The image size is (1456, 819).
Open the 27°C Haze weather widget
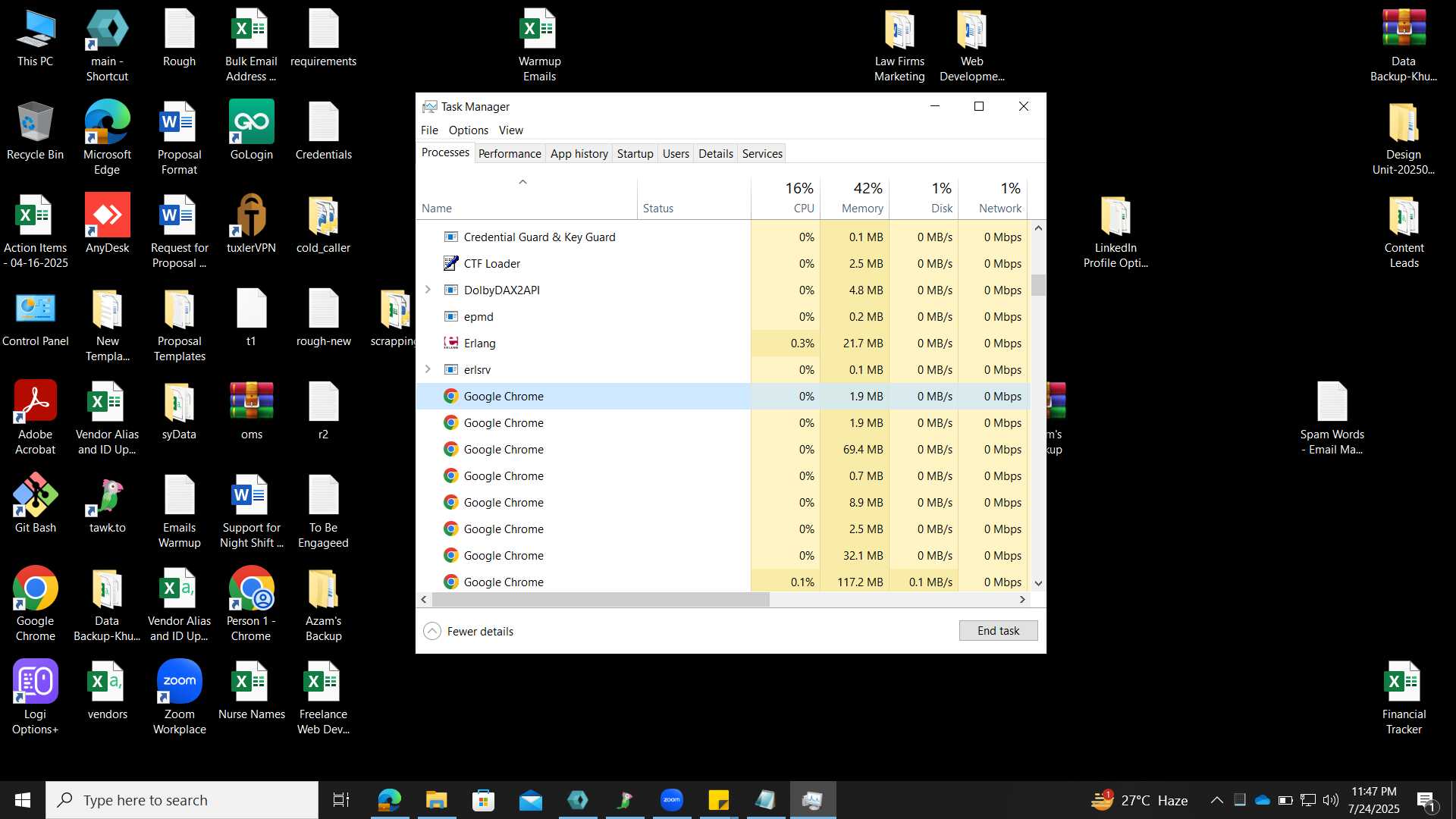pyautogui.click(x=1139, y=800)
